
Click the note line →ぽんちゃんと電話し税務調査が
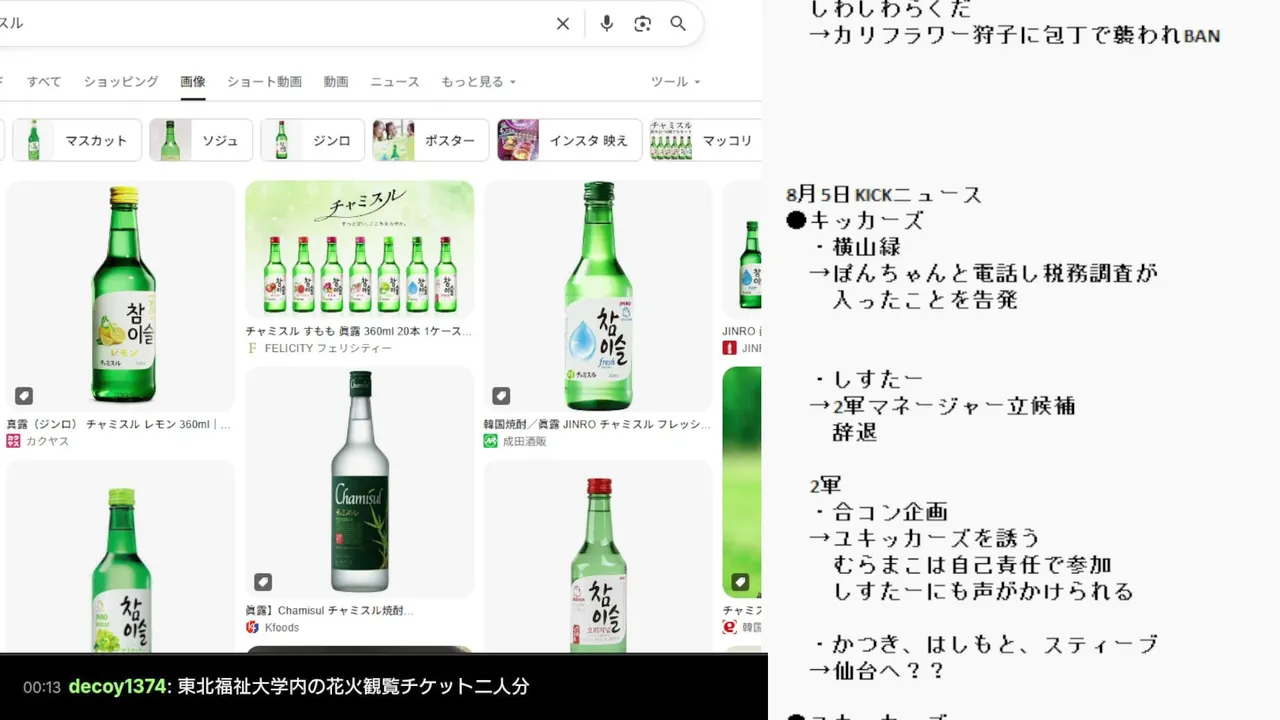pos(983,273)
